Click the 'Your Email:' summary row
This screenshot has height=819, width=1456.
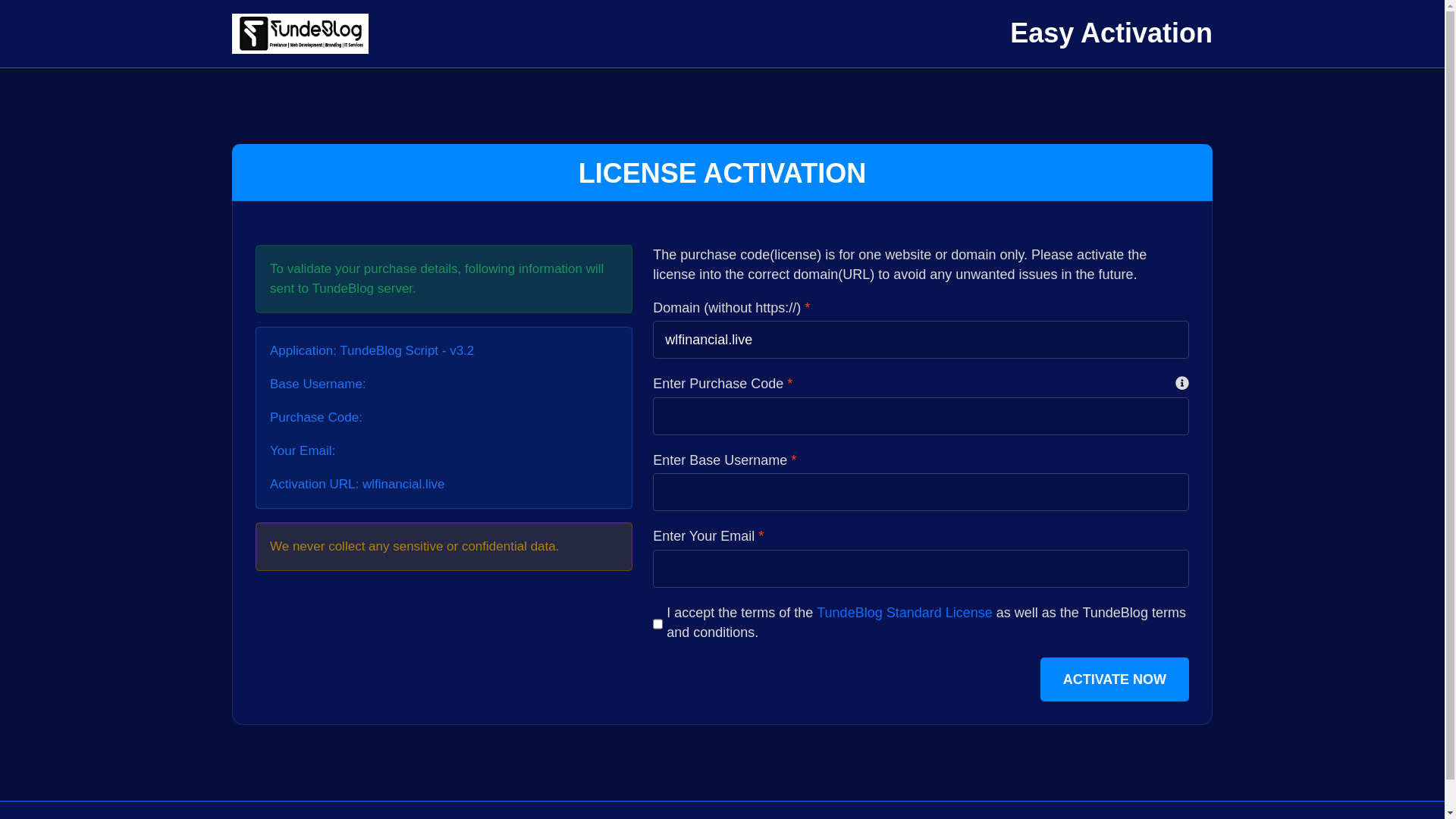click(x=303, y=450)
